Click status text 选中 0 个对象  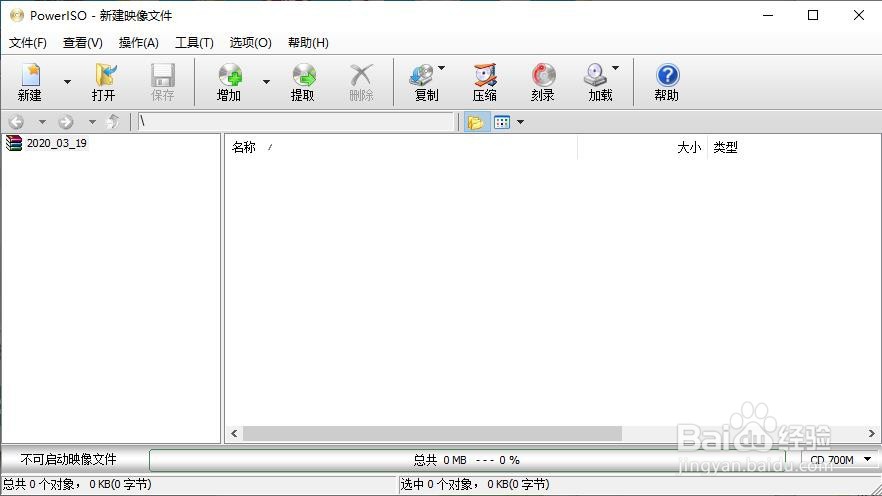(475, 484)
